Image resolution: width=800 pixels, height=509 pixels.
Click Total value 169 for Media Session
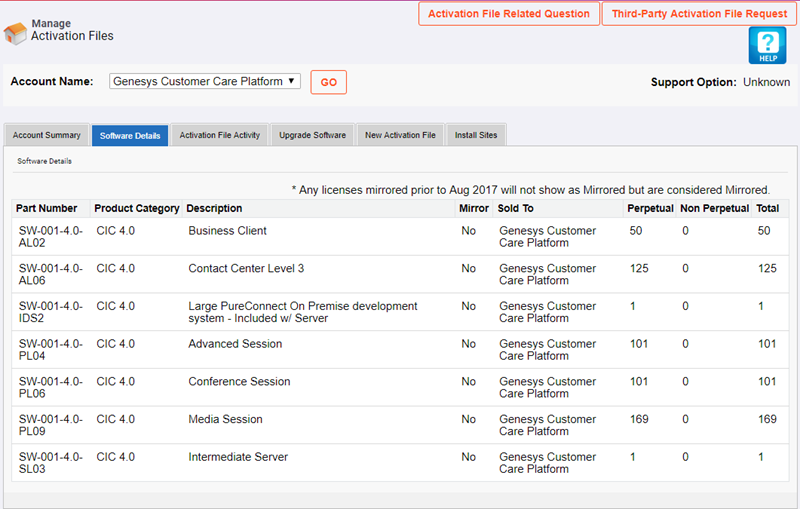[x=767, y=419]
